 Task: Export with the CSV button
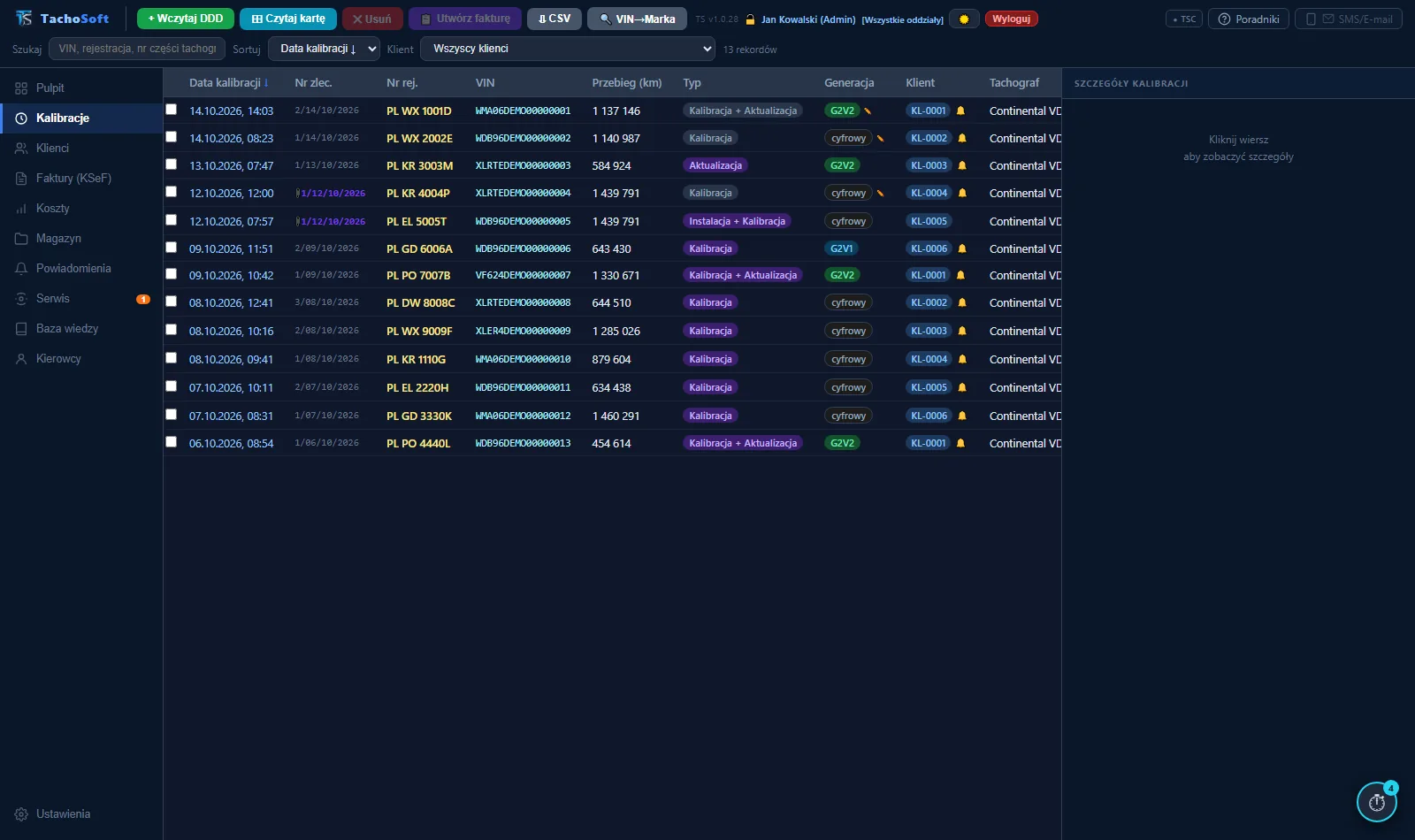tap(555, 19)
